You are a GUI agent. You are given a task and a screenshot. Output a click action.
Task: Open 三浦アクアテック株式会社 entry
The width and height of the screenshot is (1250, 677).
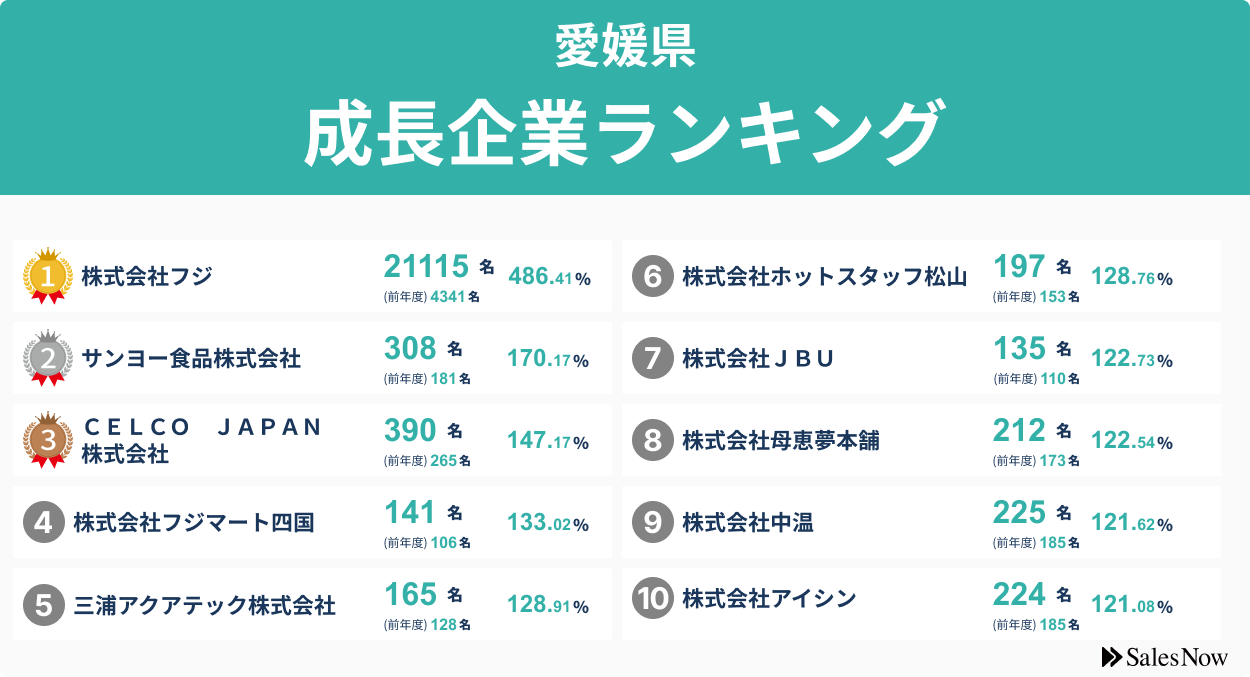pos(204,604)
